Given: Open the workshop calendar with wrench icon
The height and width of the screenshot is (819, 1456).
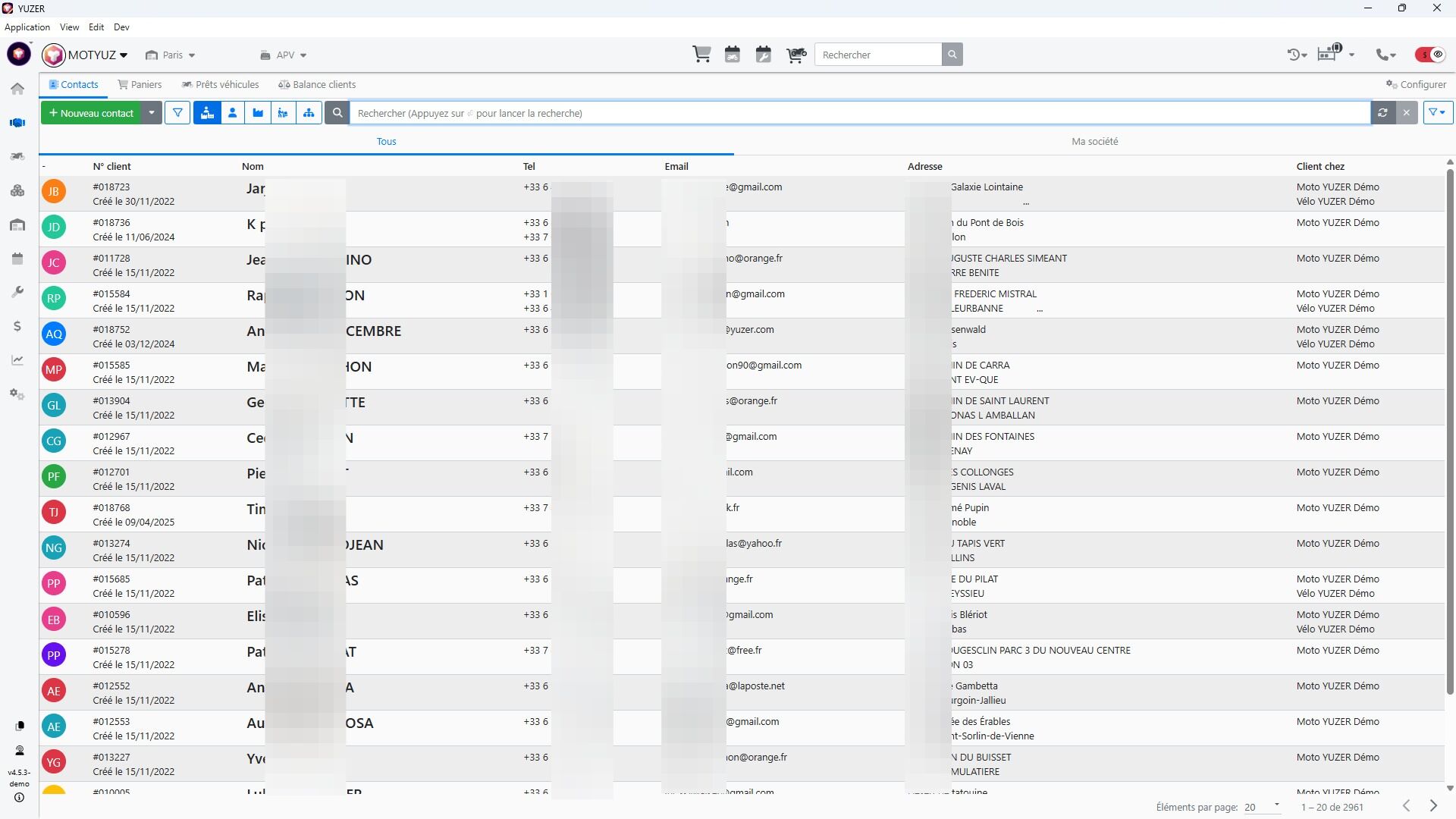Looking at the screenshot, I should (x=764, y=55).
